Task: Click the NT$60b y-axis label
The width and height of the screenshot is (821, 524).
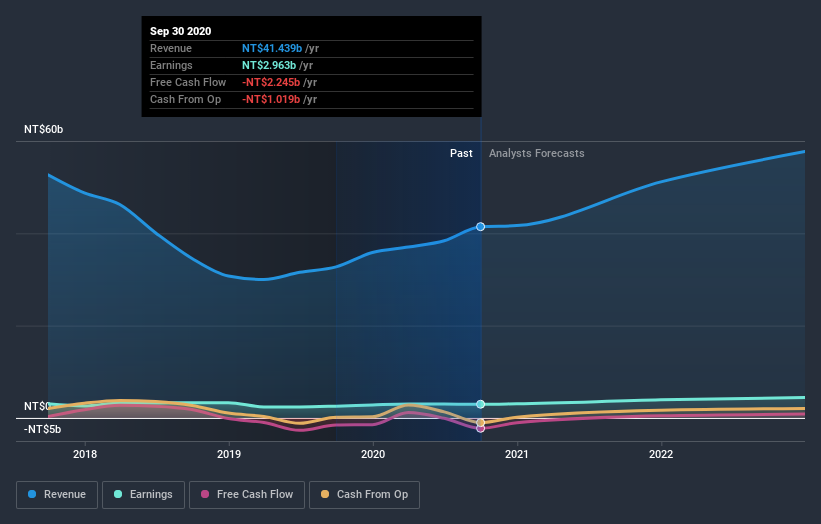Action: pyautogui.click(x=43, y=129)
